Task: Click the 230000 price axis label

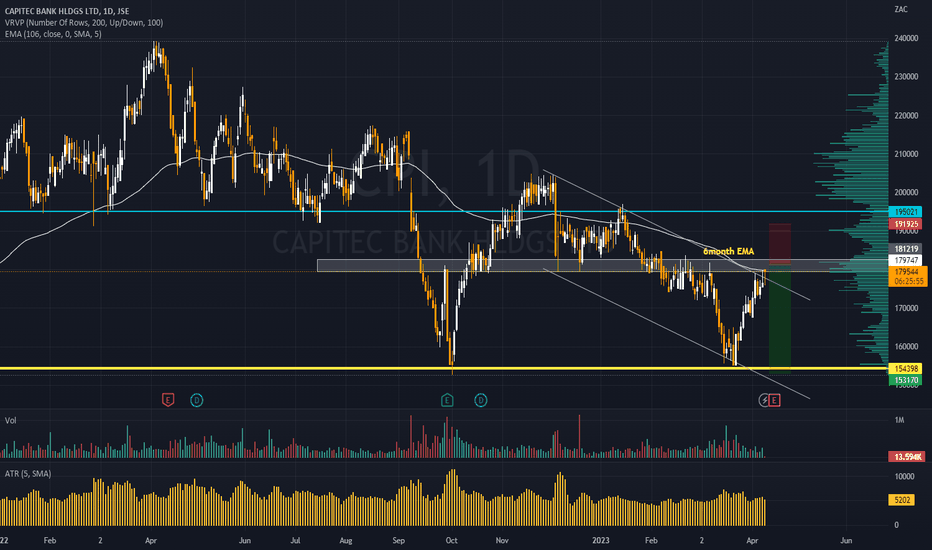Action: coord(906,77)
